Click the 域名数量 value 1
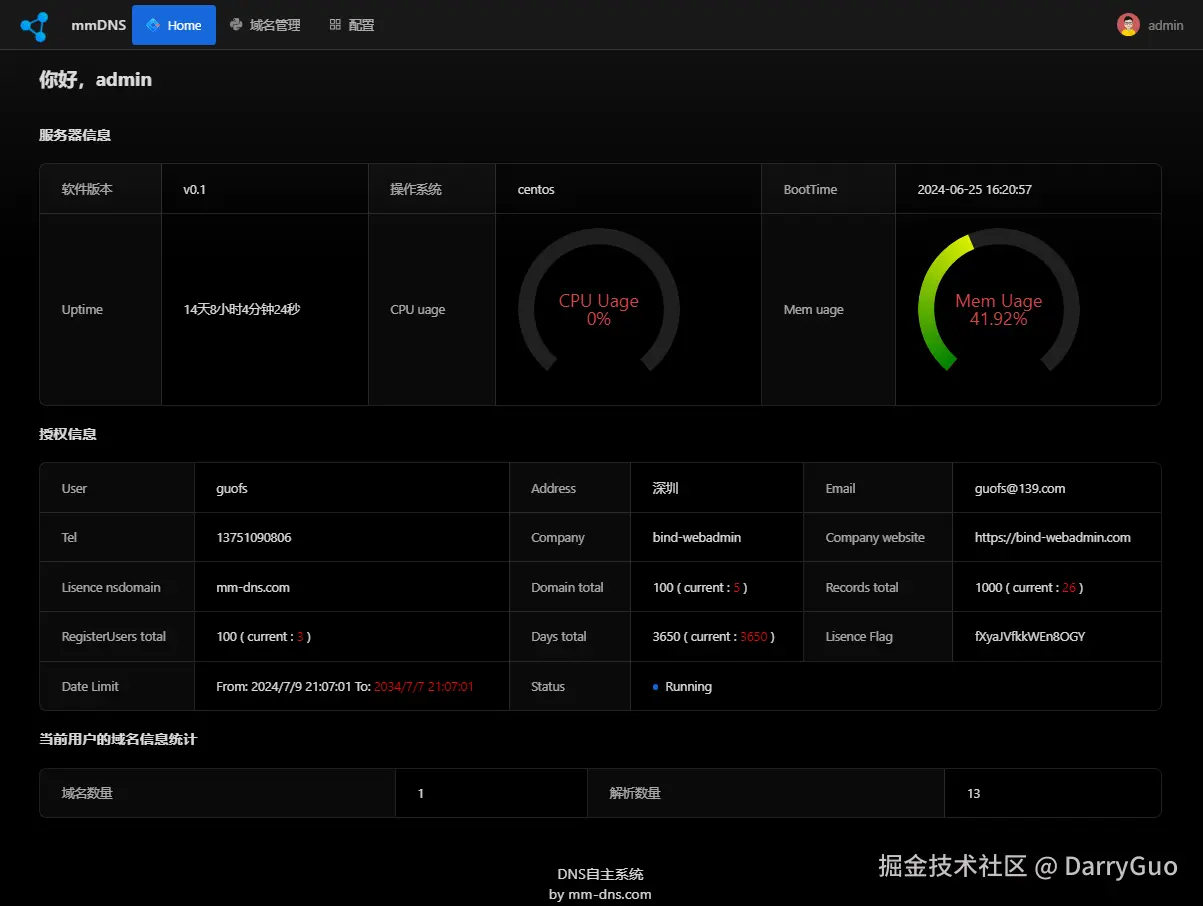The height and width of the screenshot is (906, 1203). pos(421,793)
